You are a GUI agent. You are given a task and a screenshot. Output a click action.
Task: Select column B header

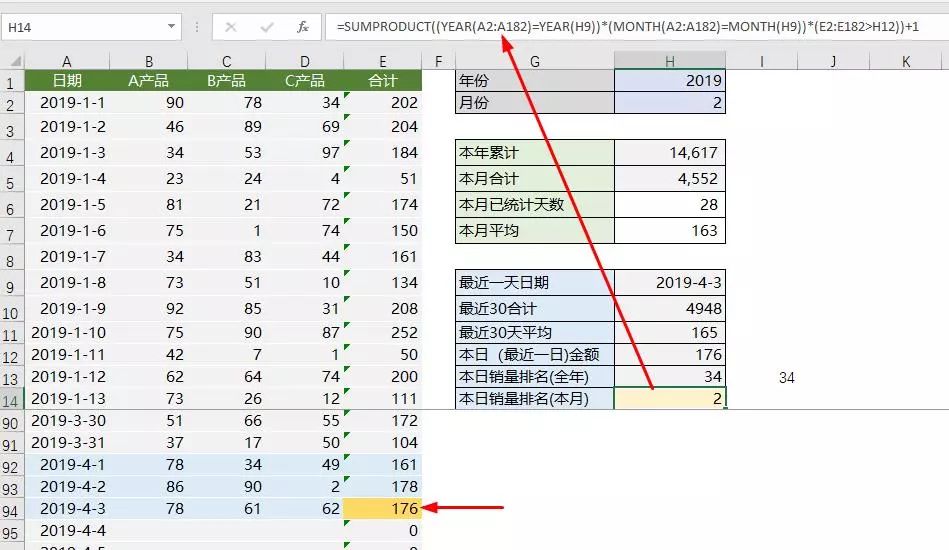point(149,61)
